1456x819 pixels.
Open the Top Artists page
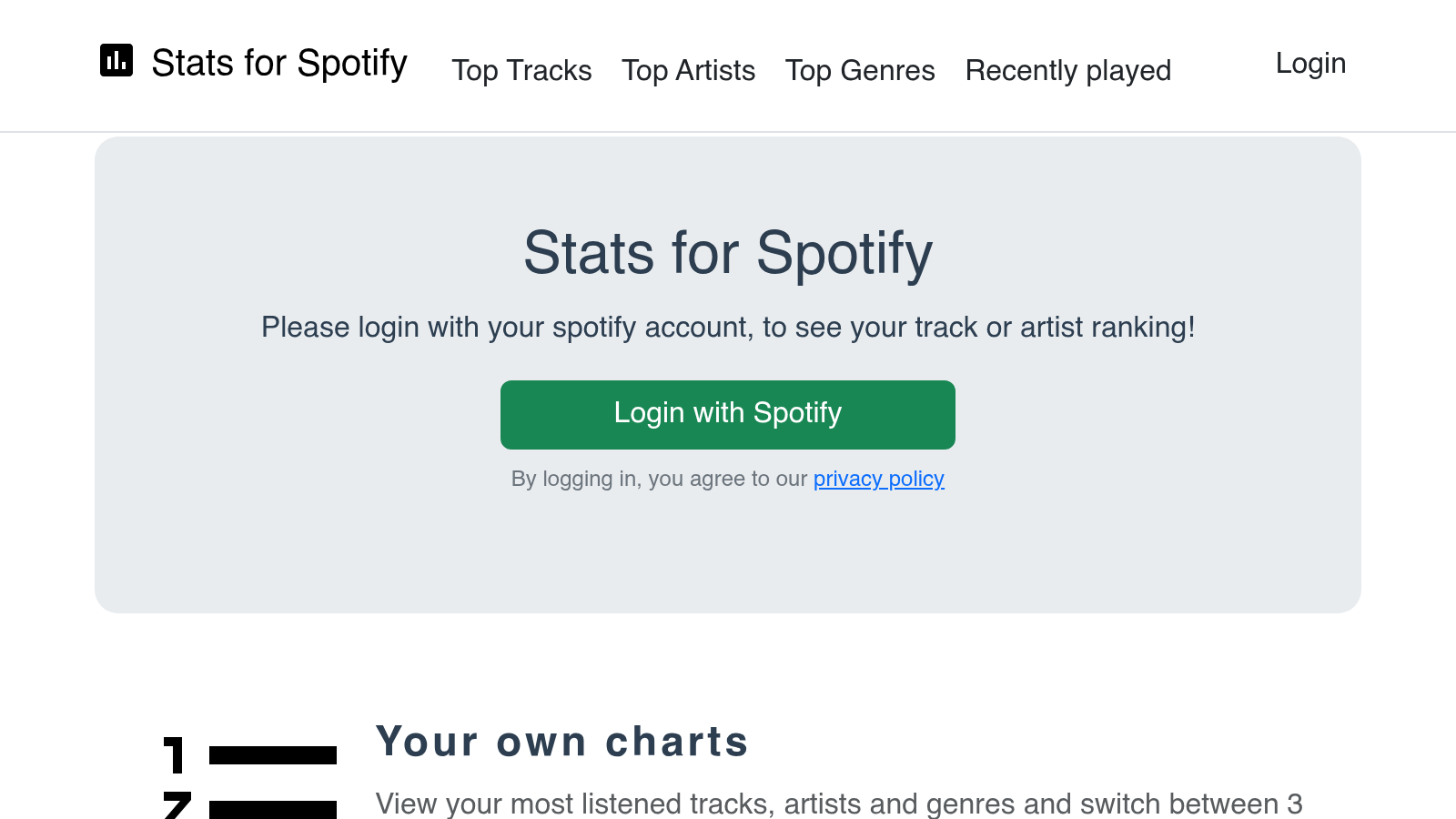pyautogui.click(x=689, y=70)
